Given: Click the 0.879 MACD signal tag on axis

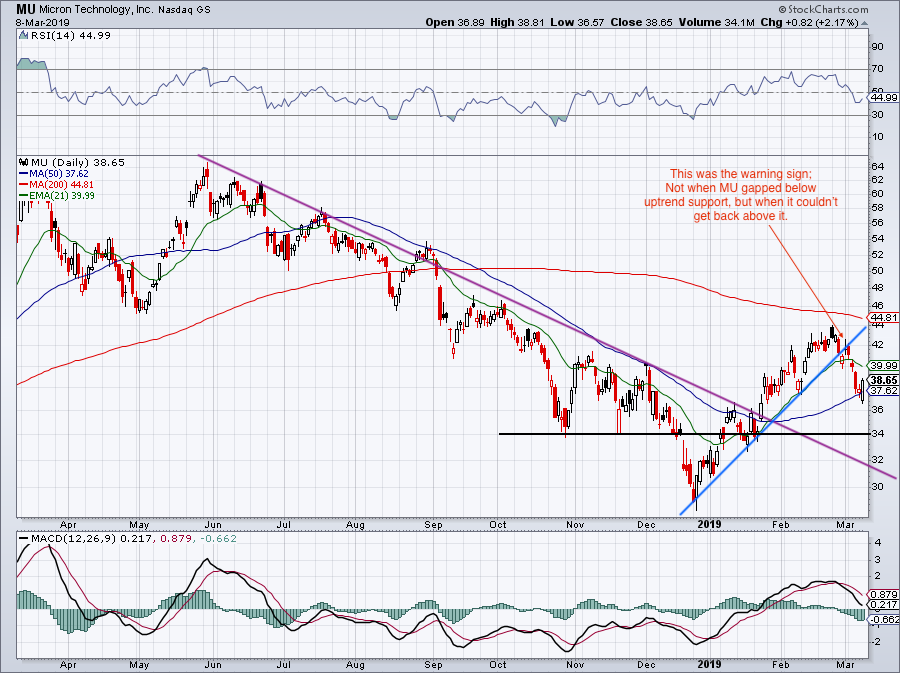Looking at the screenshot, I should (884, 595).
